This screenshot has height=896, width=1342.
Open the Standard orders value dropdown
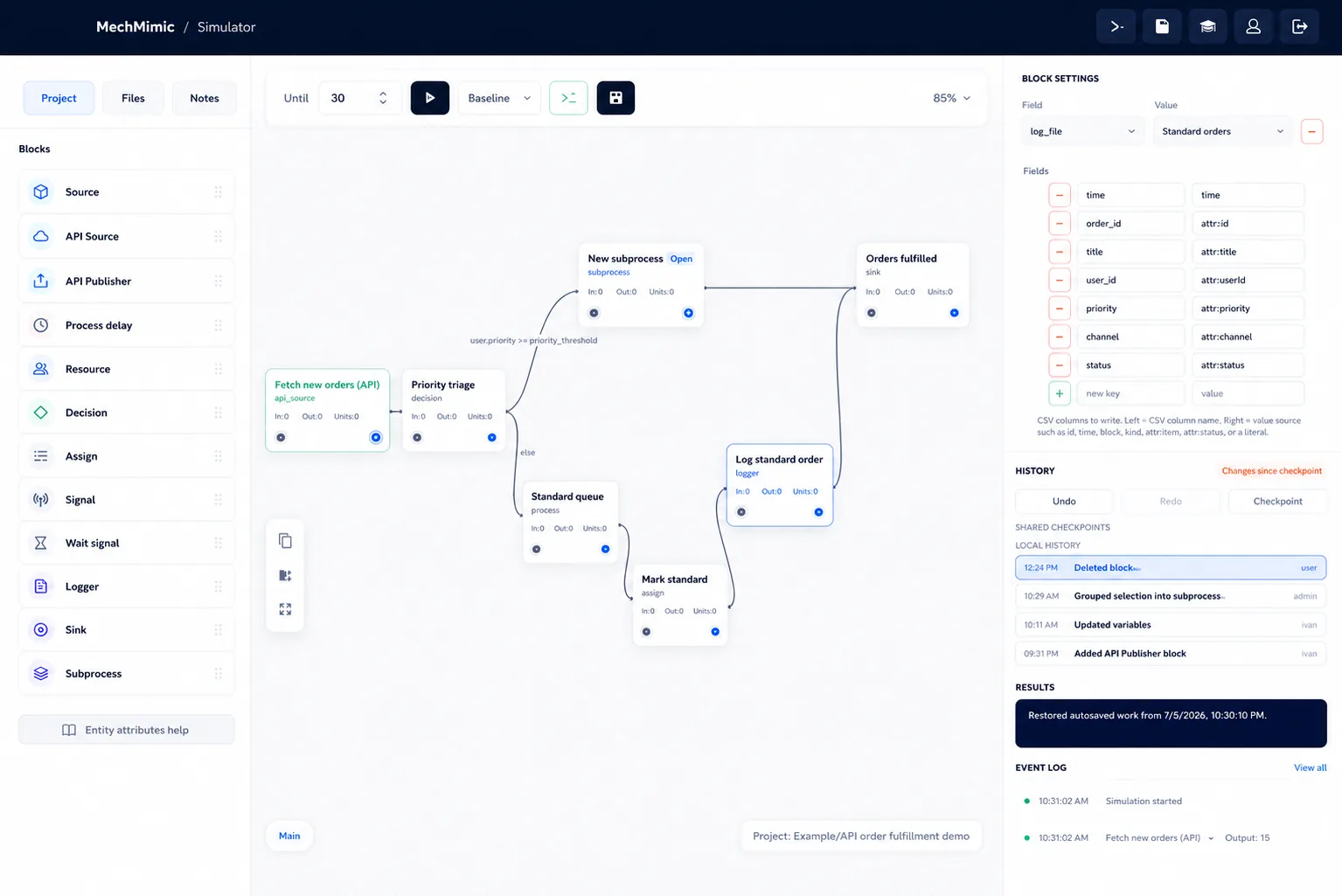(1222, 131)
